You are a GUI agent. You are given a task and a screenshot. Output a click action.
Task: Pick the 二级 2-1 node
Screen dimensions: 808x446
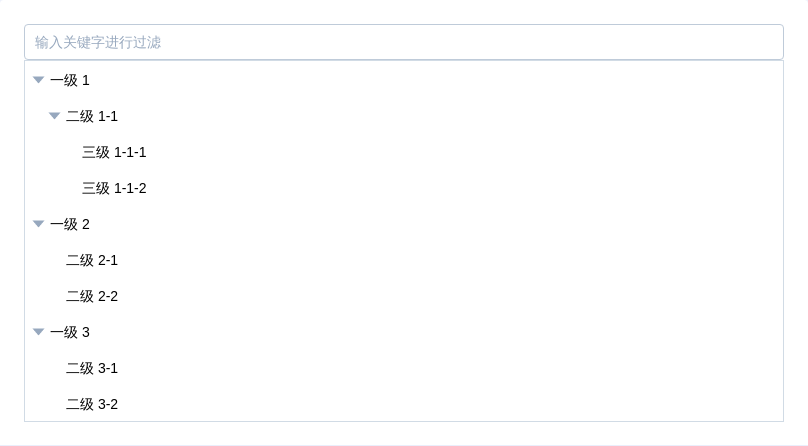click(x=92, y=260)
